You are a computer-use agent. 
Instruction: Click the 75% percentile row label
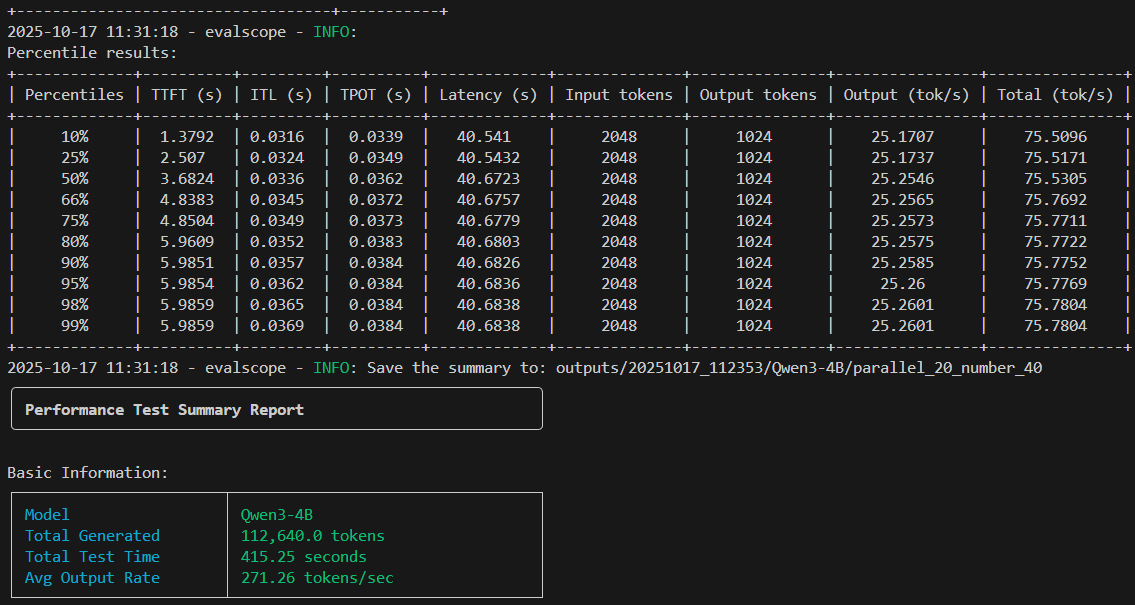point(75,221)
